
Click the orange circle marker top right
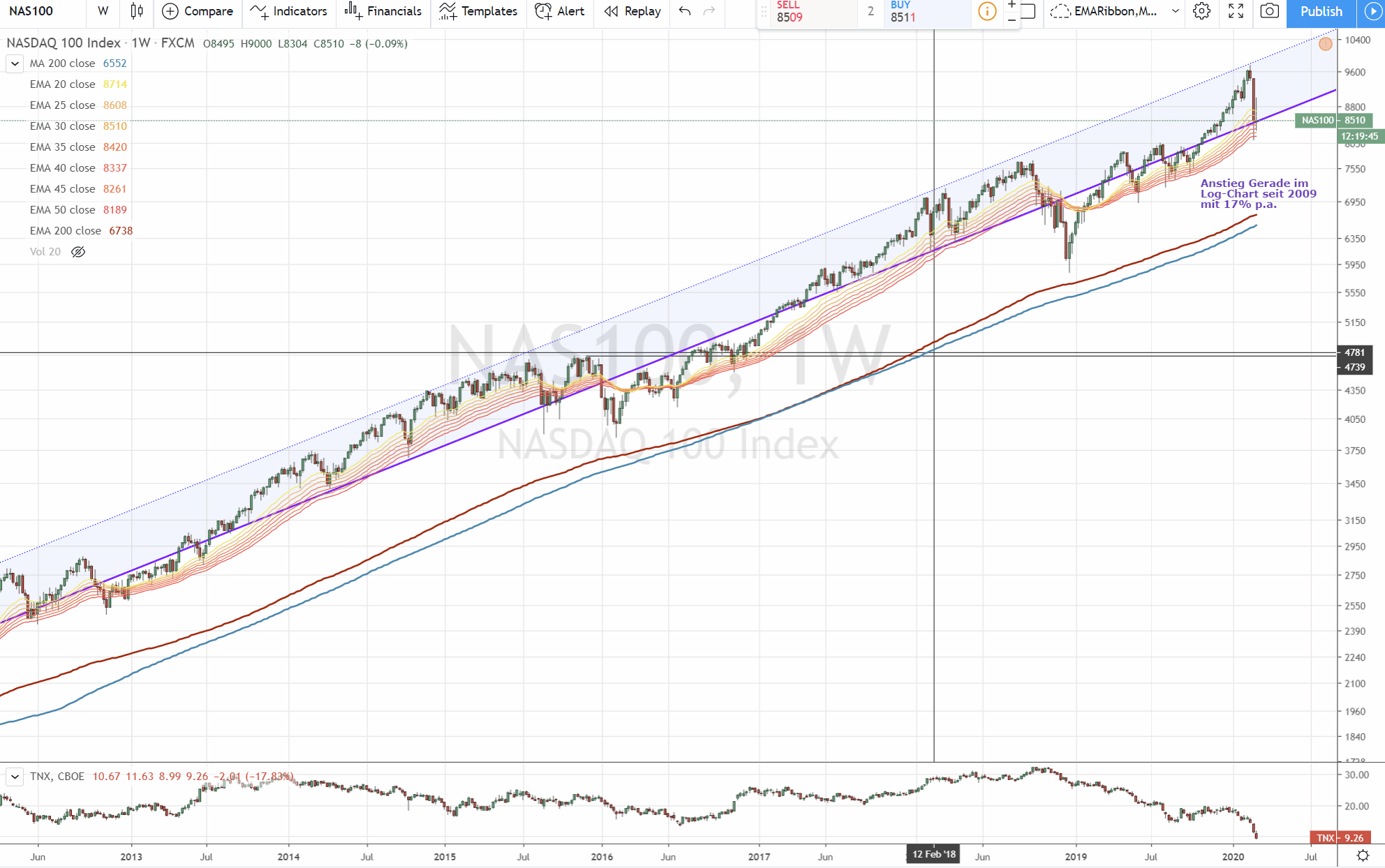click(1326, 44)
